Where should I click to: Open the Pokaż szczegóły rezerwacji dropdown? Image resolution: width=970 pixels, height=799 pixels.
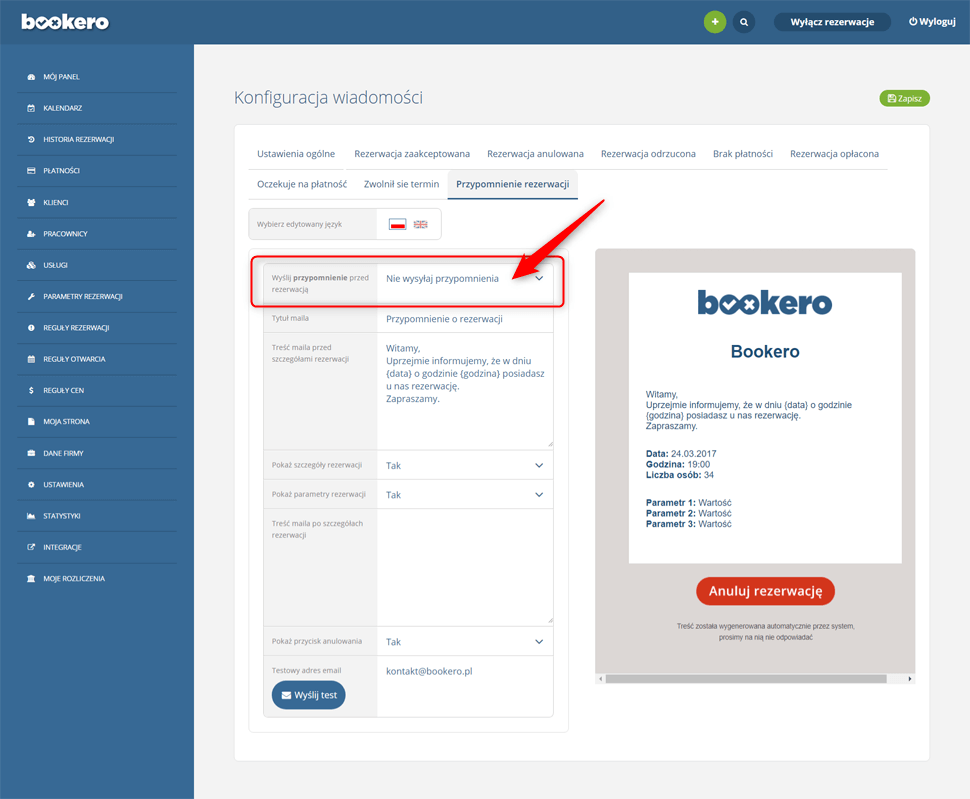[465, 466]
